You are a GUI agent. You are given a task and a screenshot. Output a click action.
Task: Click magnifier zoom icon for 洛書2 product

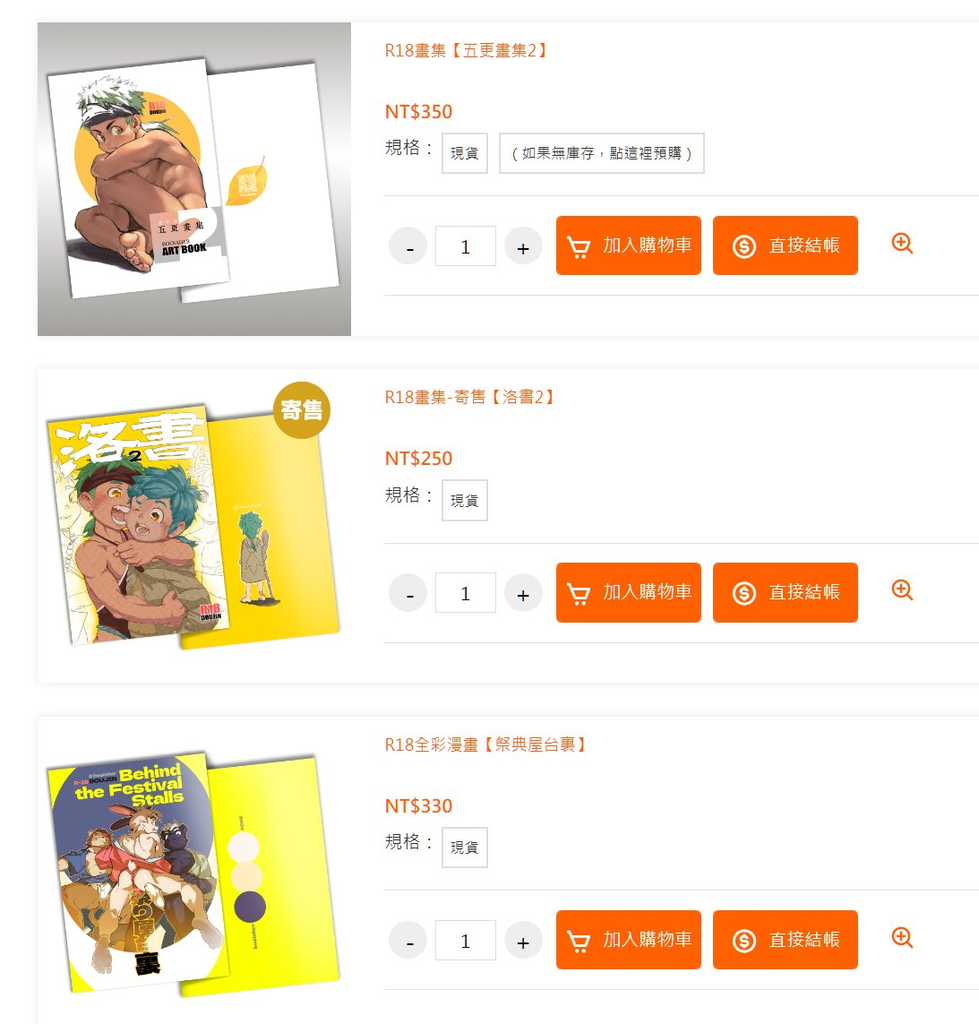pyautogui.click(x=902, y=590)
